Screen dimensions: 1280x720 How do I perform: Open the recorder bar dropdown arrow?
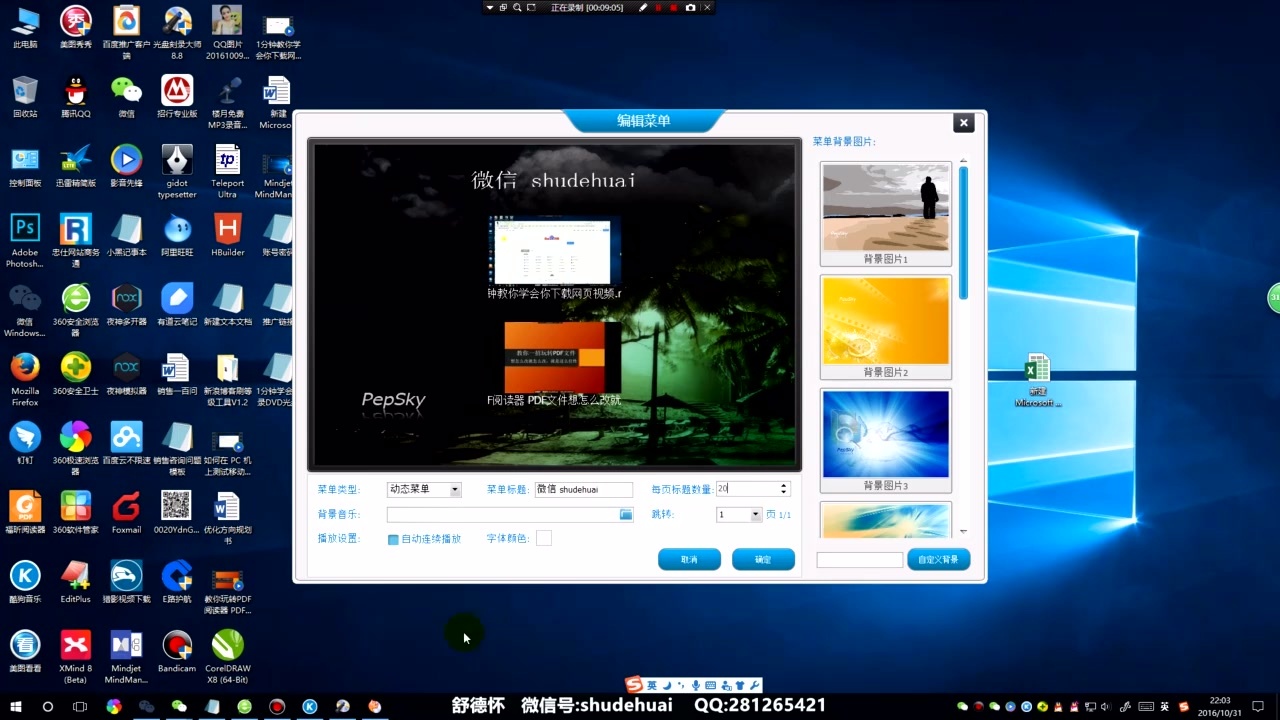point(490,7)
